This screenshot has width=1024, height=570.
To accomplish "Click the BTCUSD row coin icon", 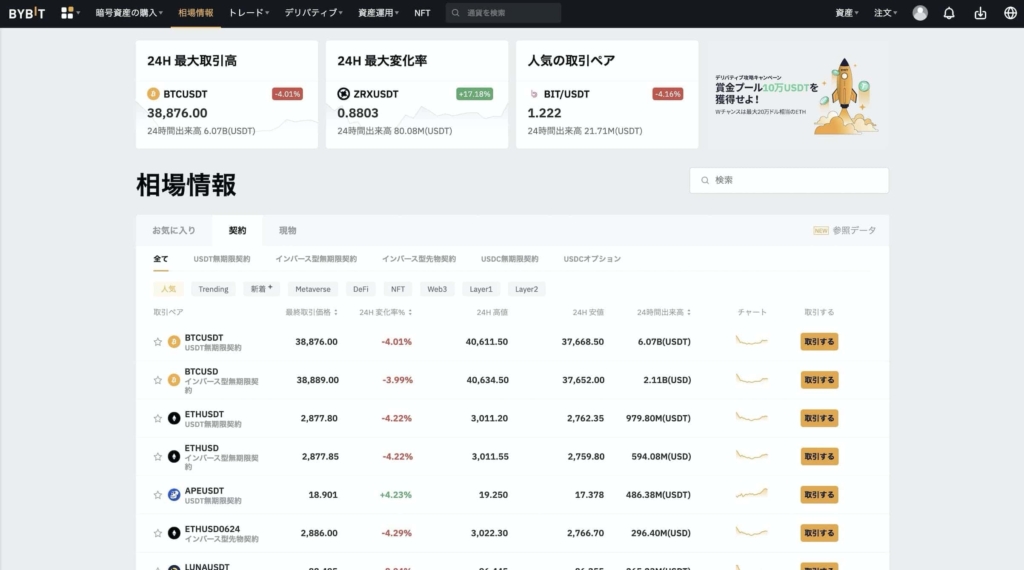I will pyautogui.click(x=174, y=380).
